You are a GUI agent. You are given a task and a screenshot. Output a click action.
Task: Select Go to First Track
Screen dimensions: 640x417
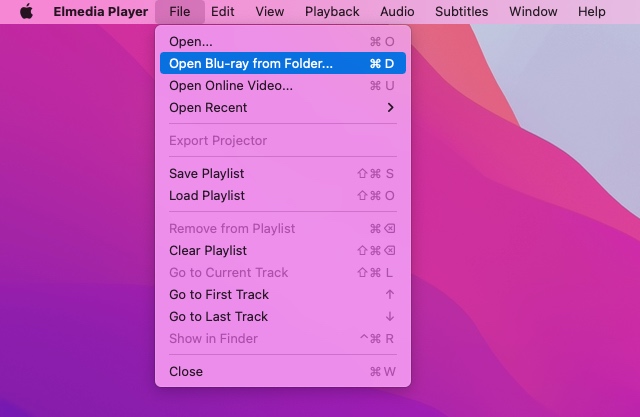(x=218, y=294)
